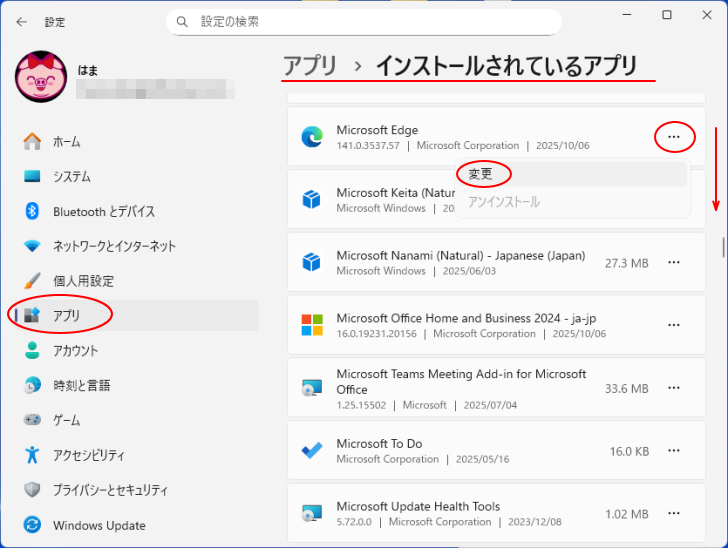Click the Microsoft Keita package icon
This screenshot has width=728, height=548.
coord(312,199)
